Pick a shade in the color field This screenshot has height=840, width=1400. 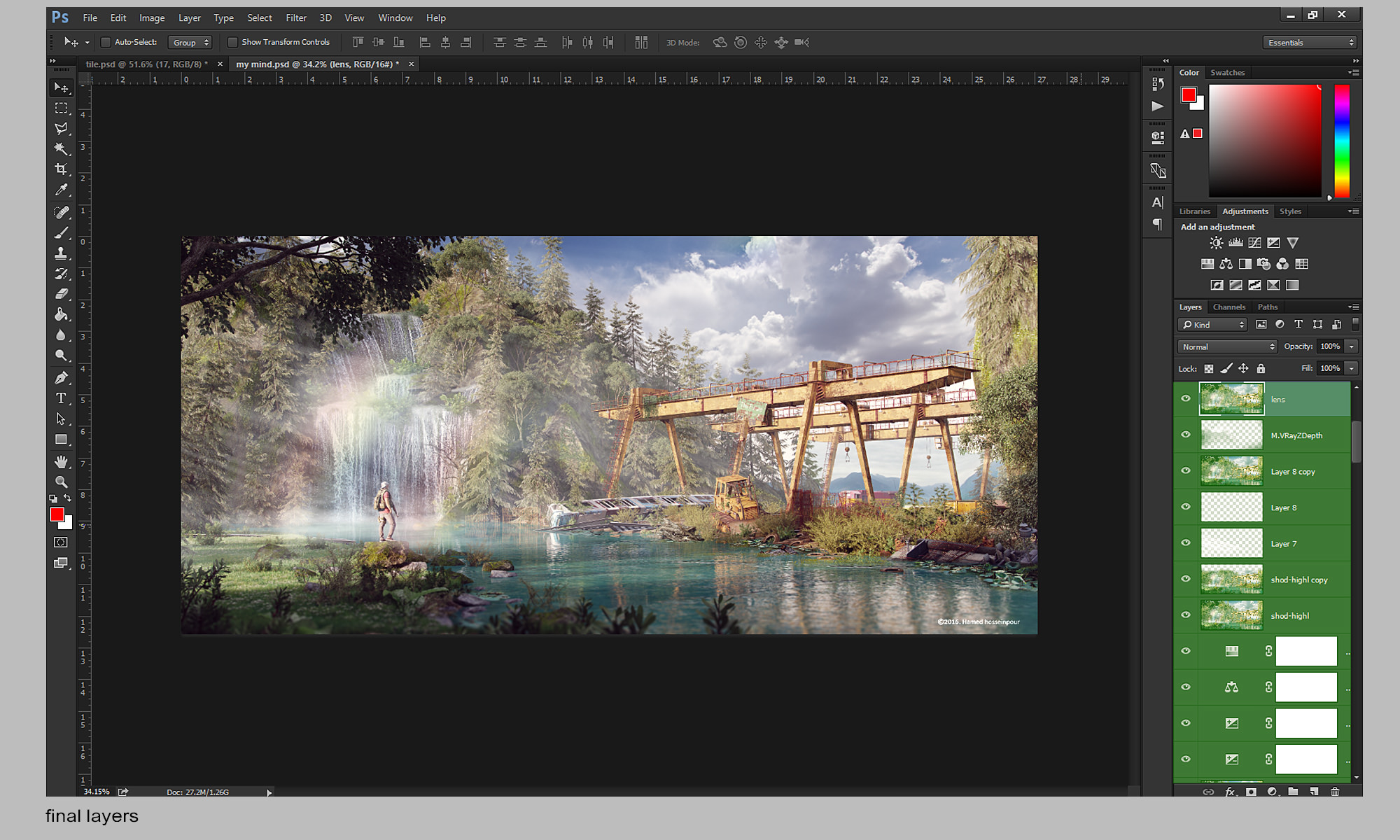point(1265,141)
